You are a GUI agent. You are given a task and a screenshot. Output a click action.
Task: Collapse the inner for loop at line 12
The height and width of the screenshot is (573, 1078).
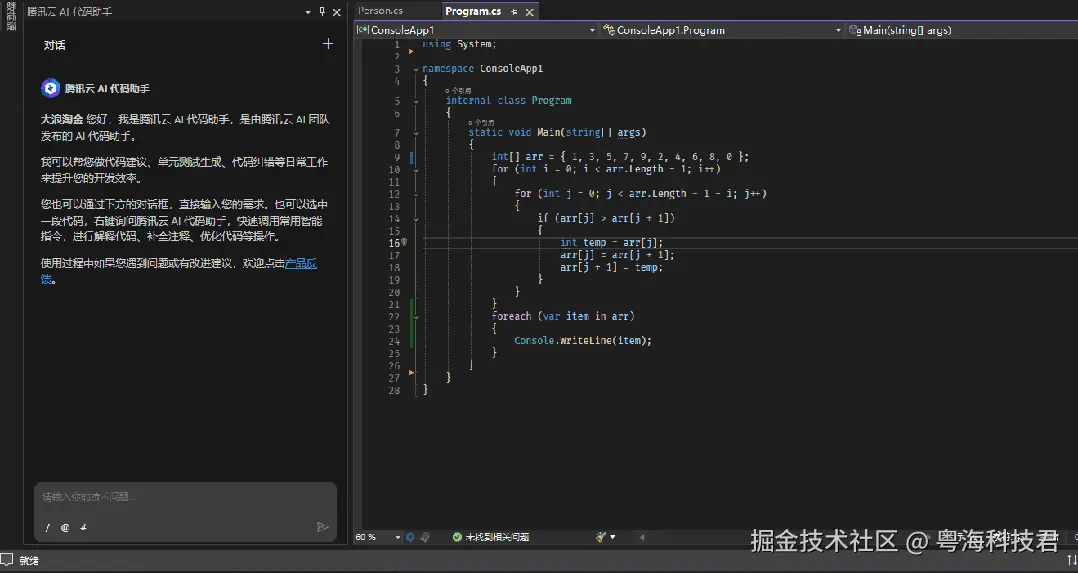pos(416,194)
